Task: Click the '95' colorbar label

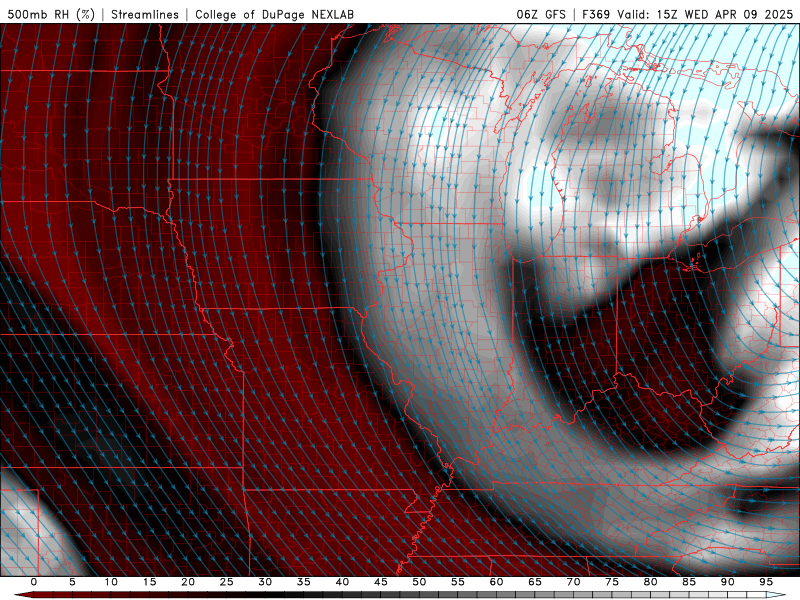Action: 766,582
